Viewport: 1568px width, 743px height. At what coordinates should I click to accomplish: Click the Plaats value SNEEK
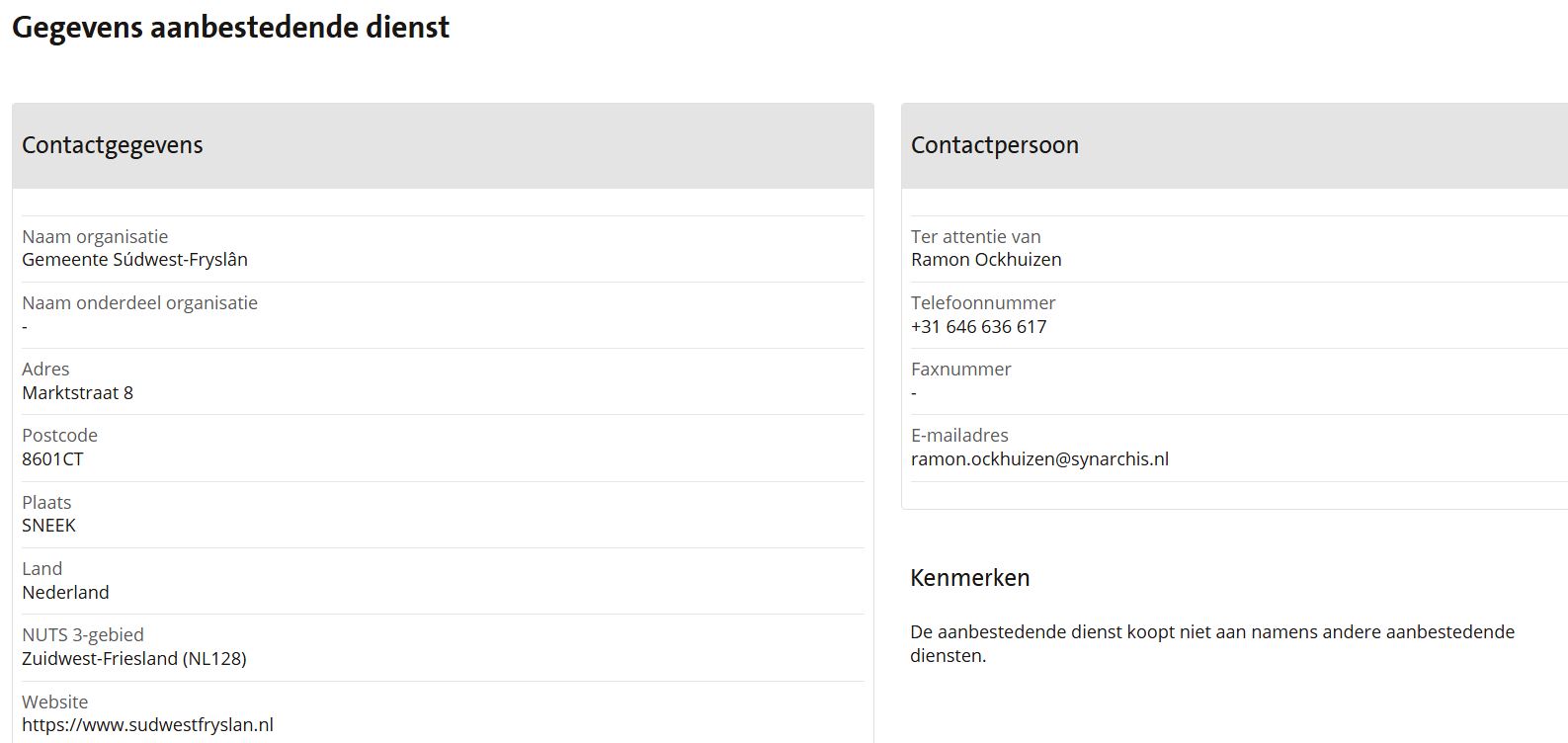click(48, 525)
